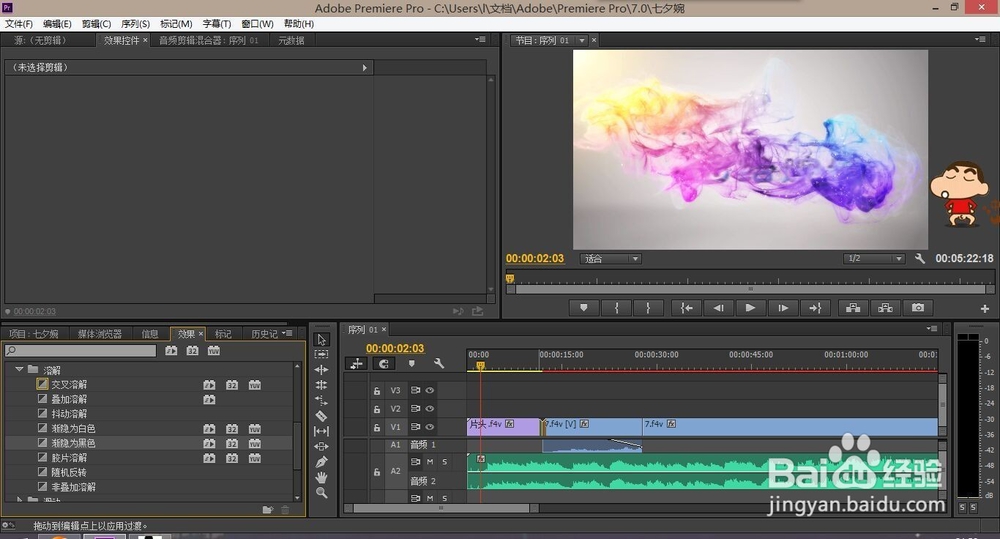Open zoom level dropdown 适合
1000x539 pixels.
point(610,258)
